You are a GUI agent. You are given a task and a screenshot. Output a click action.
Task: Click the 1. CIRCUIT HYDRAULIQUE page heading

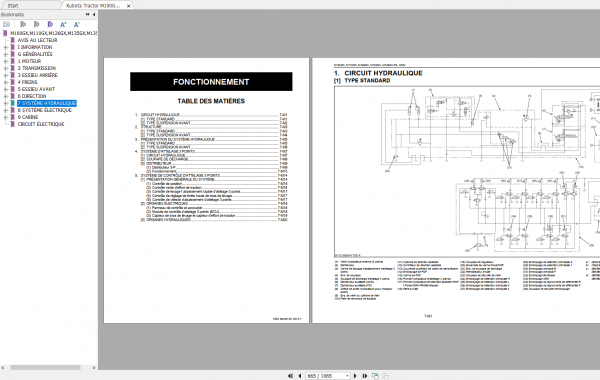(378, 73)
